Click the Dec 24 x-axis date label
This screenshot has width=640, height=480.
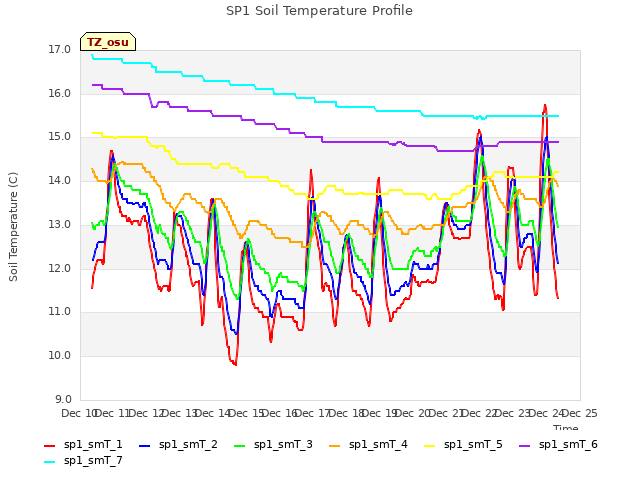[x=546, y=413]
